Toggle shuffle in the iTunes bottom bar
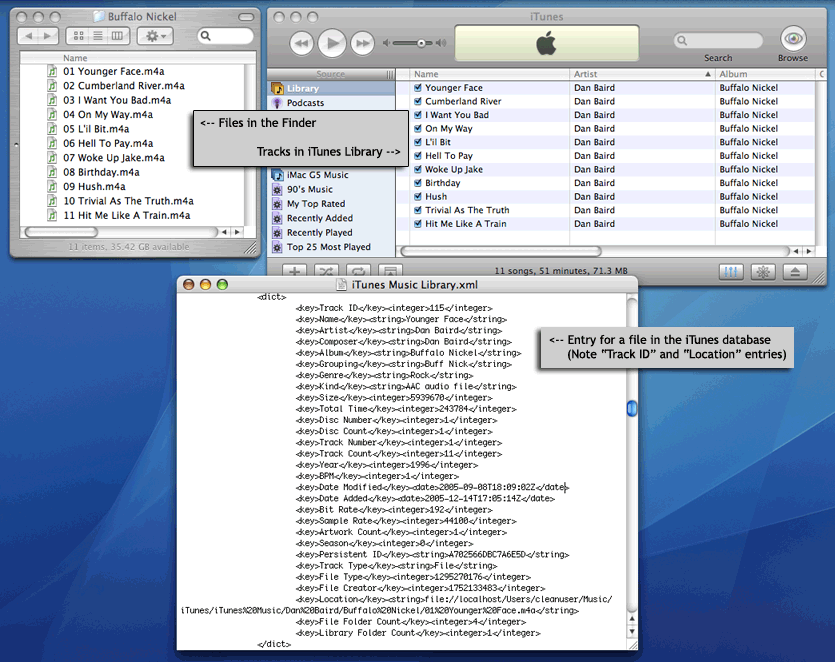Screen dimensions: 835x662 (326, 271)
